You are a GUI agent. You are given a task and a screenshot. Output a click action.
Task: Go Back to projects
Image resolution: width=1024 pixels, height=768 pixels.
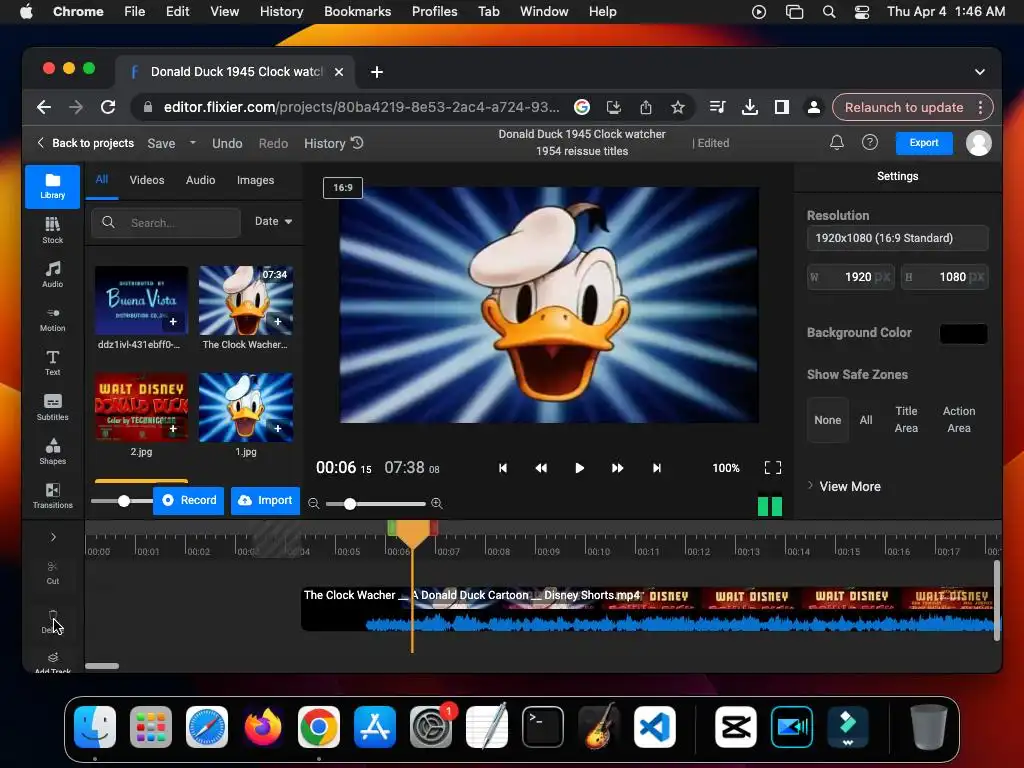pos(86,143)
